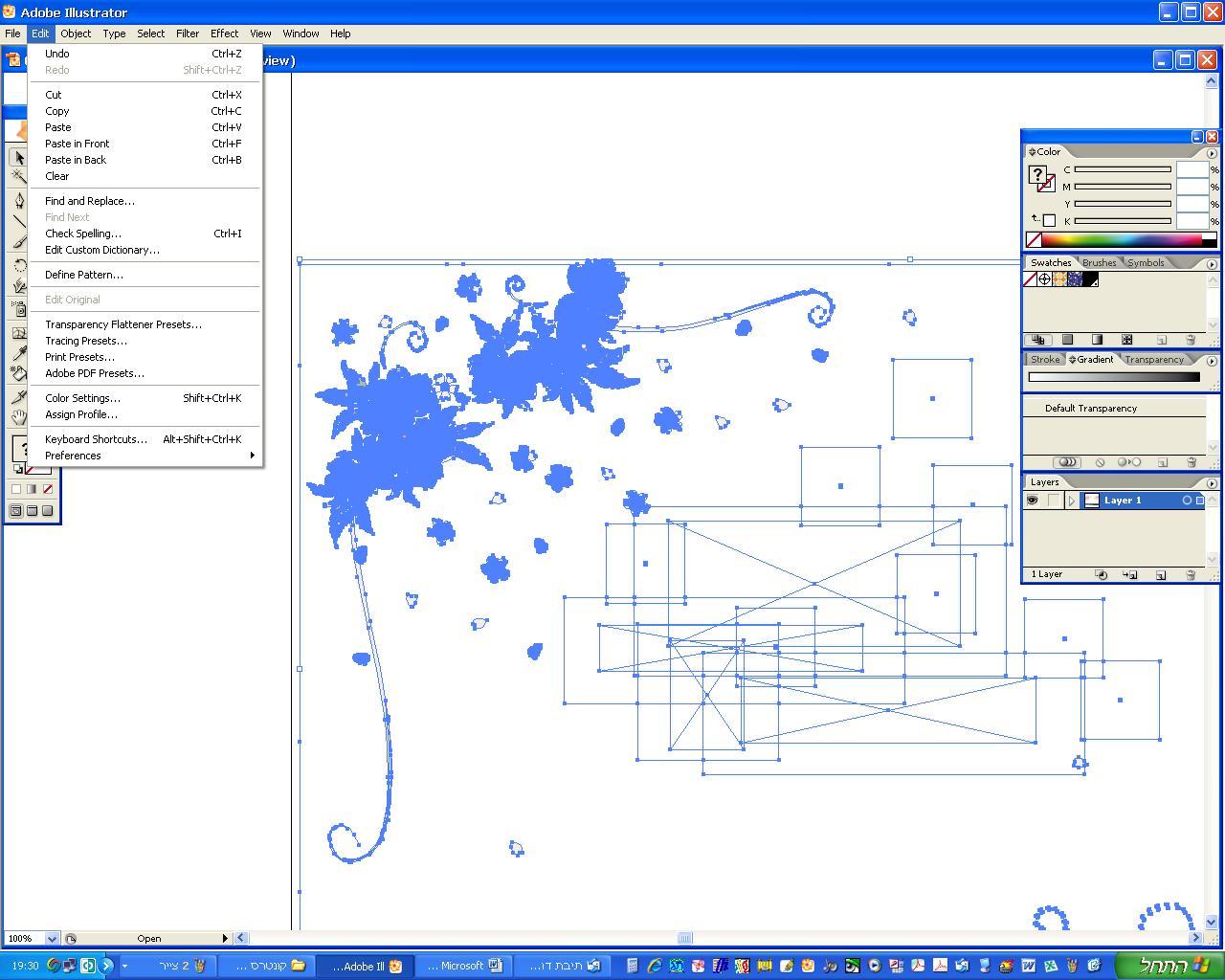Select the Slice tool

(x=18, y=397)
